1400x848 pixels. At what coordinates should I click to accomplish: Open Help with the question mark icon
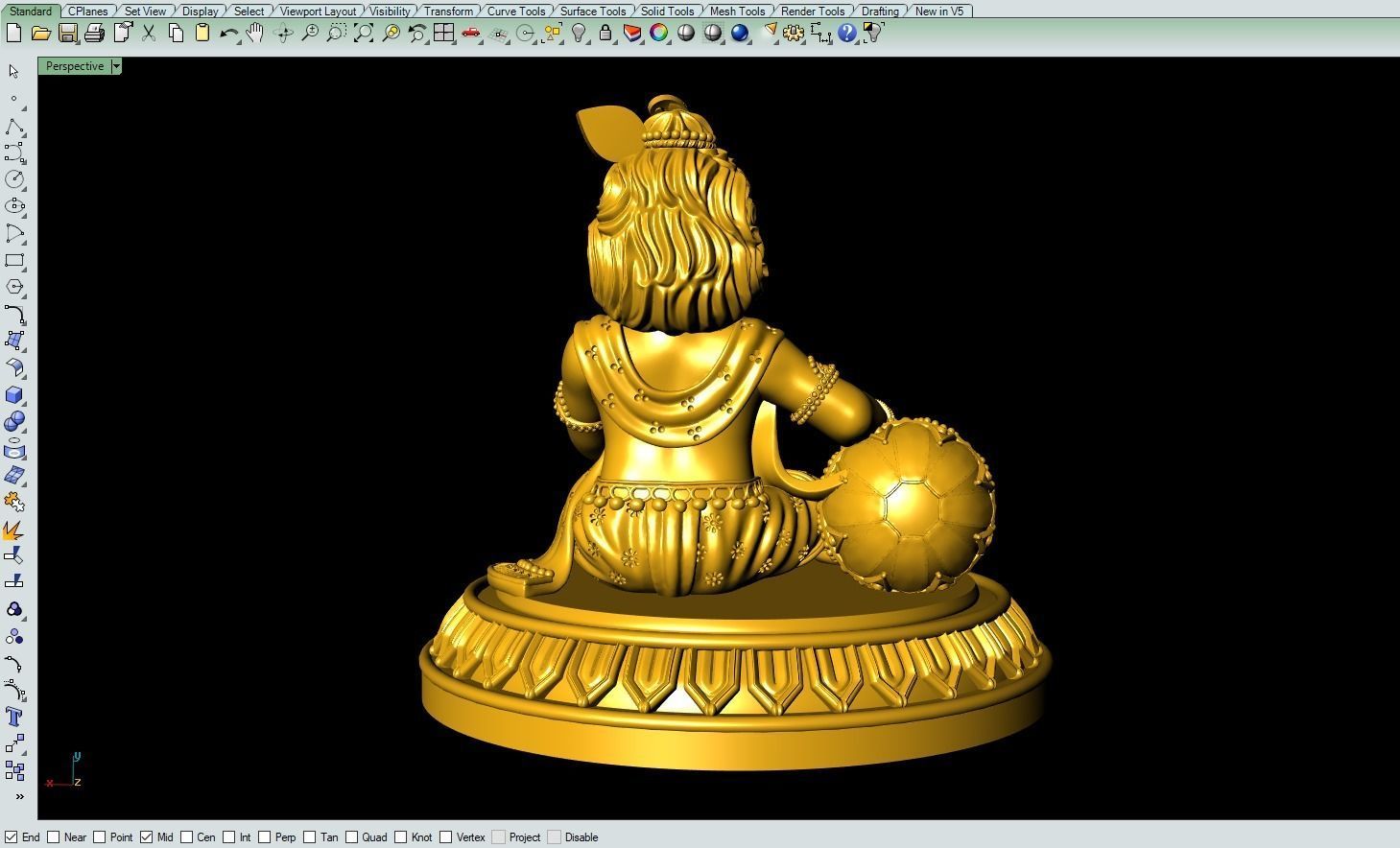[x=846, y=34]
